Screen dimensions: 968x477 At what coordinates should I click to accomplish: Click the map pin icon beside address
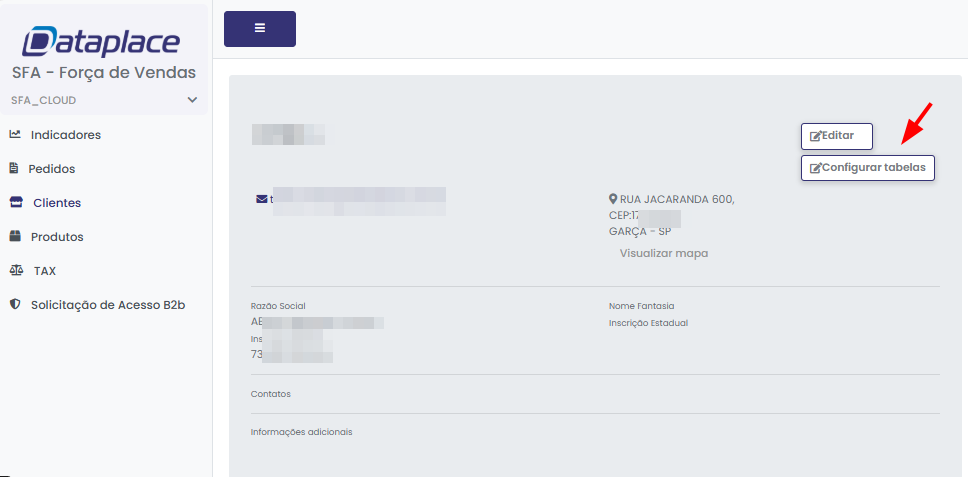(x=613, y=199)
